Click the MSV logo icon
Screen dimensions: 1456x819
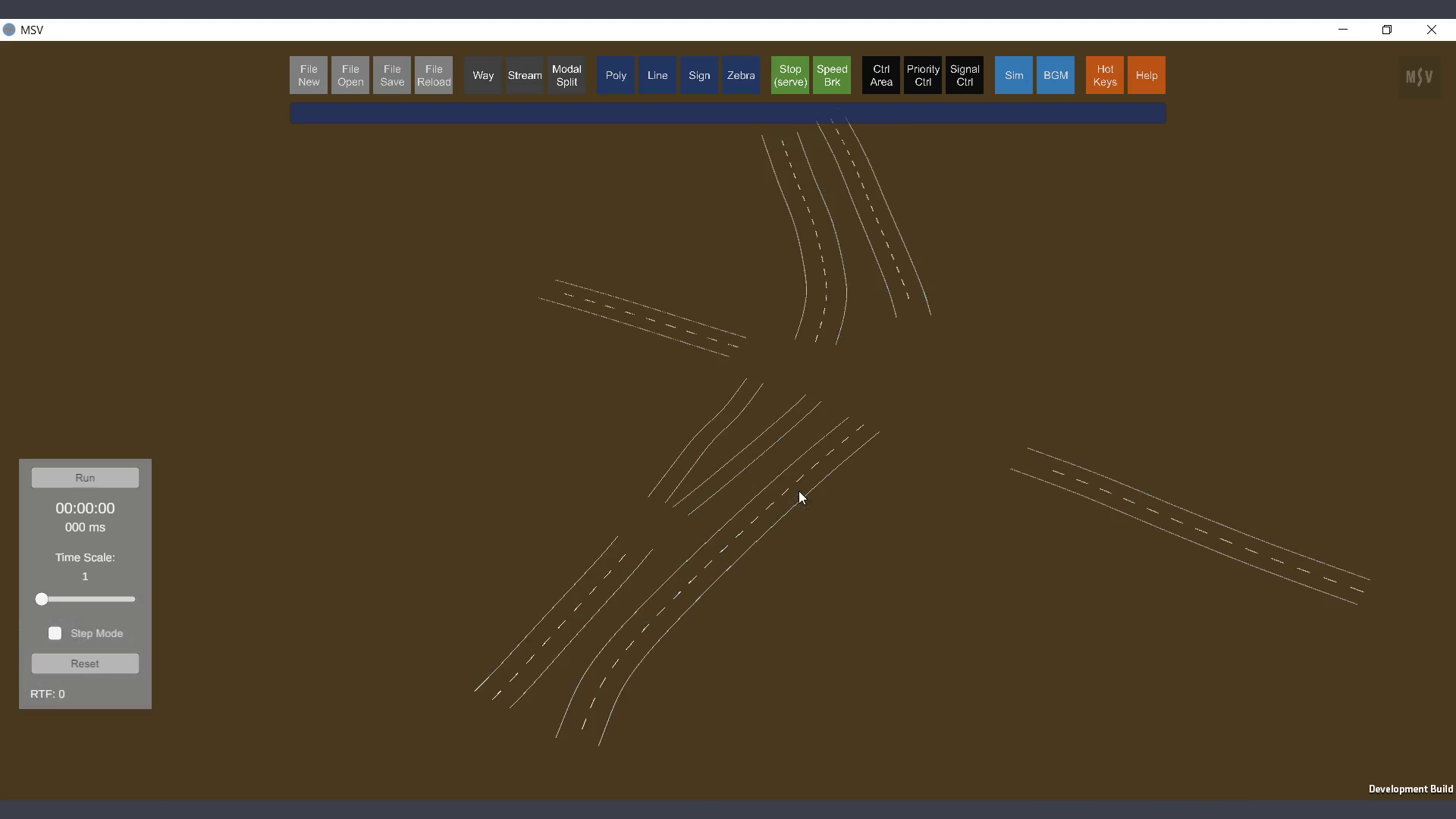pos(1419,77)
